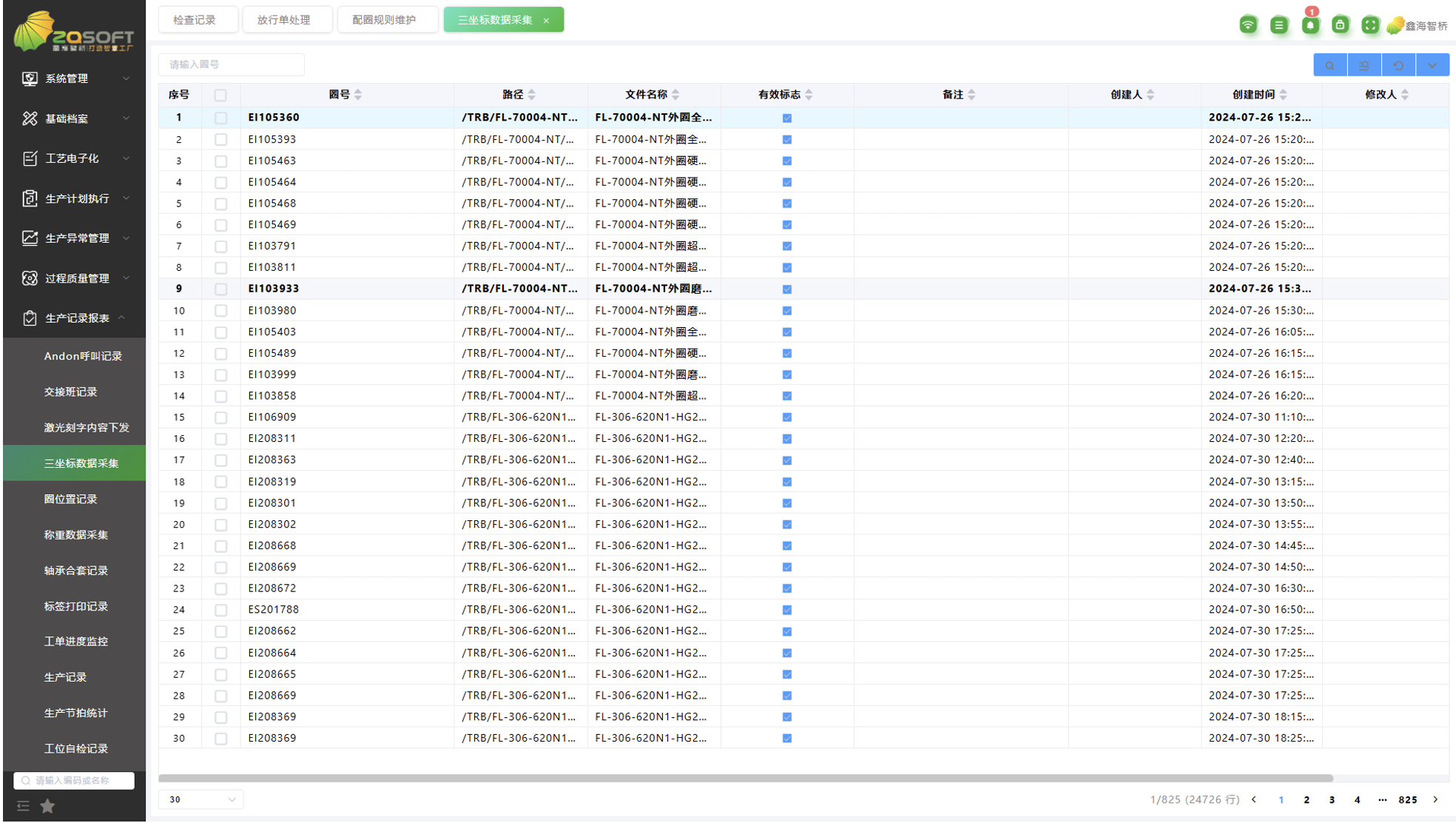Click the 生产计划执行 sidebar icon

[x=30, y=198]
